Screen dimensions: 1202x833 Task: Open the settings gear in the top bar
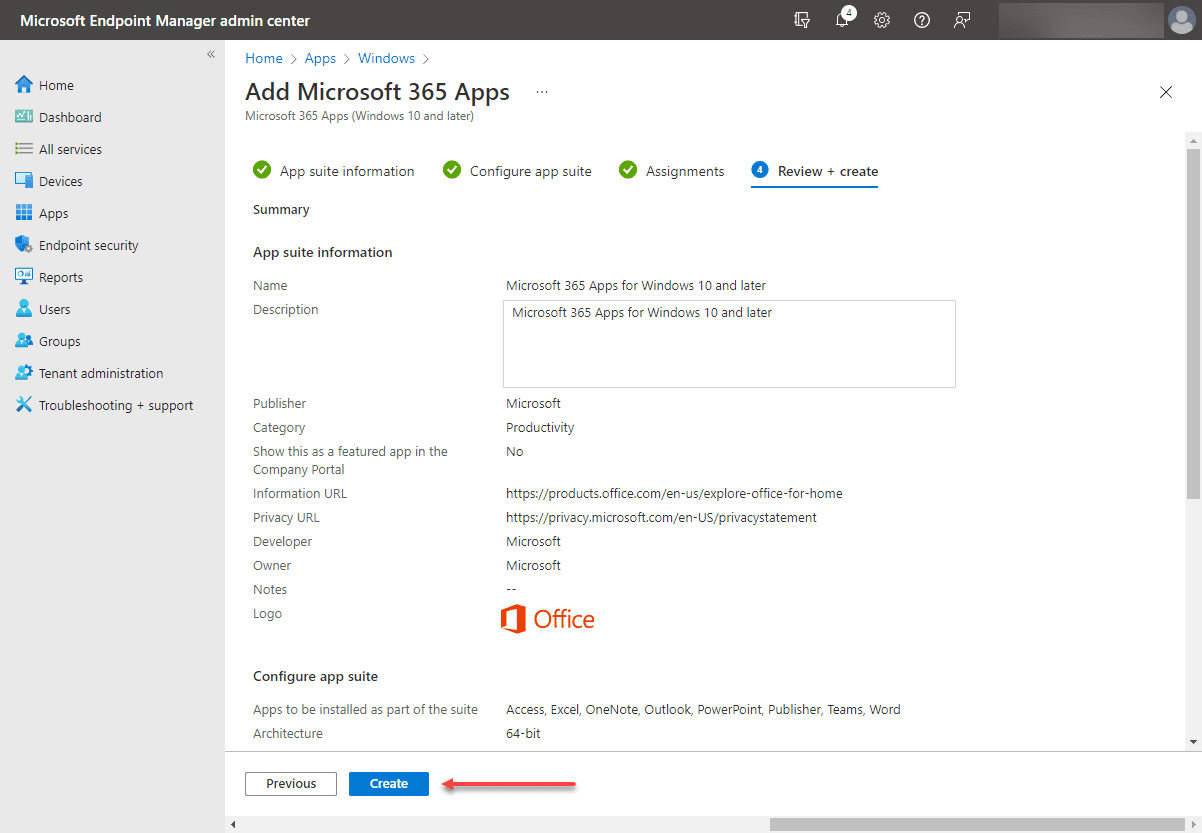coord(881,20)
